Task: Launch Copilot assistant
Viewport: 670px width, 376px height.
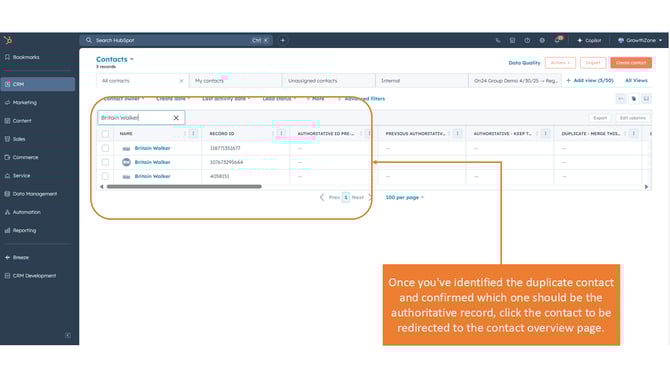Action: tap(589, 40)
